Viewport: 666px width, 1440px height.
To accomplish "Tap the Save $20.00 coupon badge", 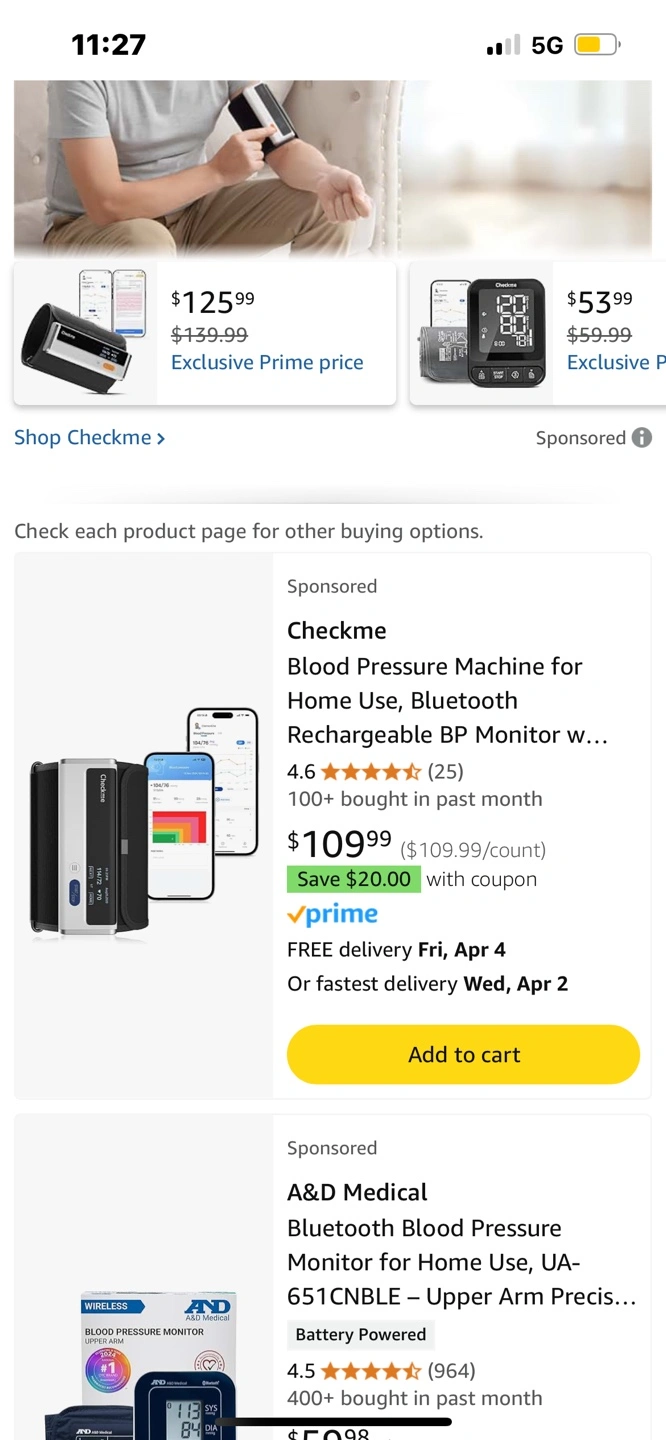I will coord(354,879).
